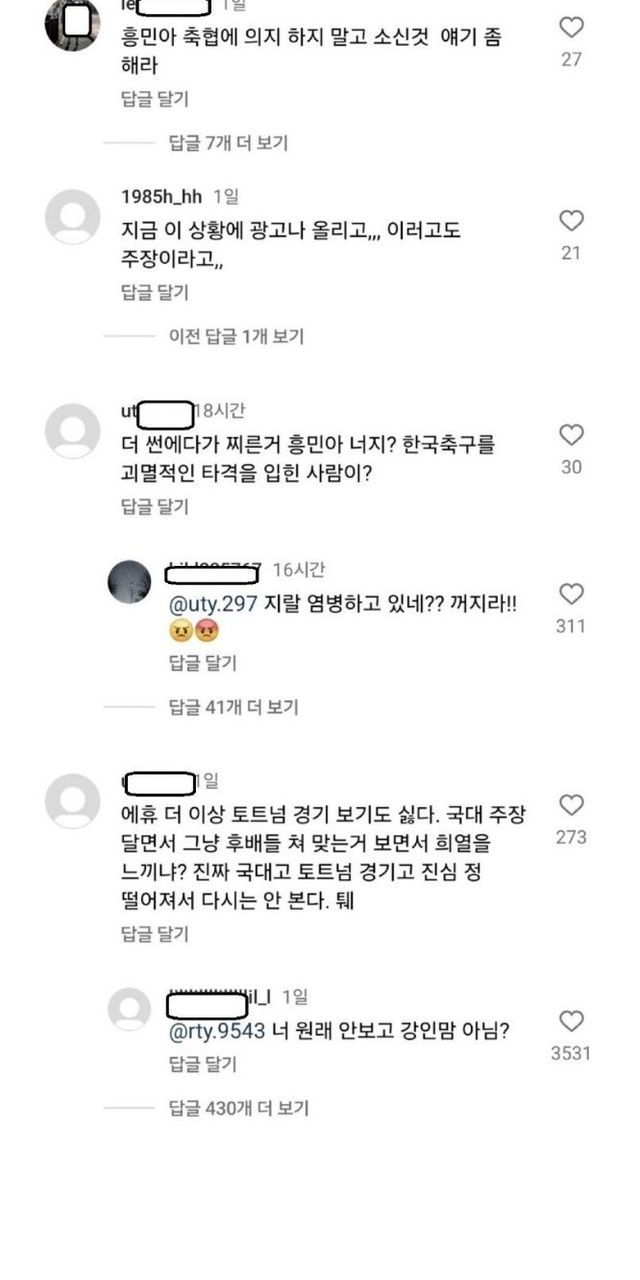The width and height of the screenshot is (640, 1280).
Task: Tap 답글 달기 under the 토트넘 경기 comment
Action: (x=154, y=935)
